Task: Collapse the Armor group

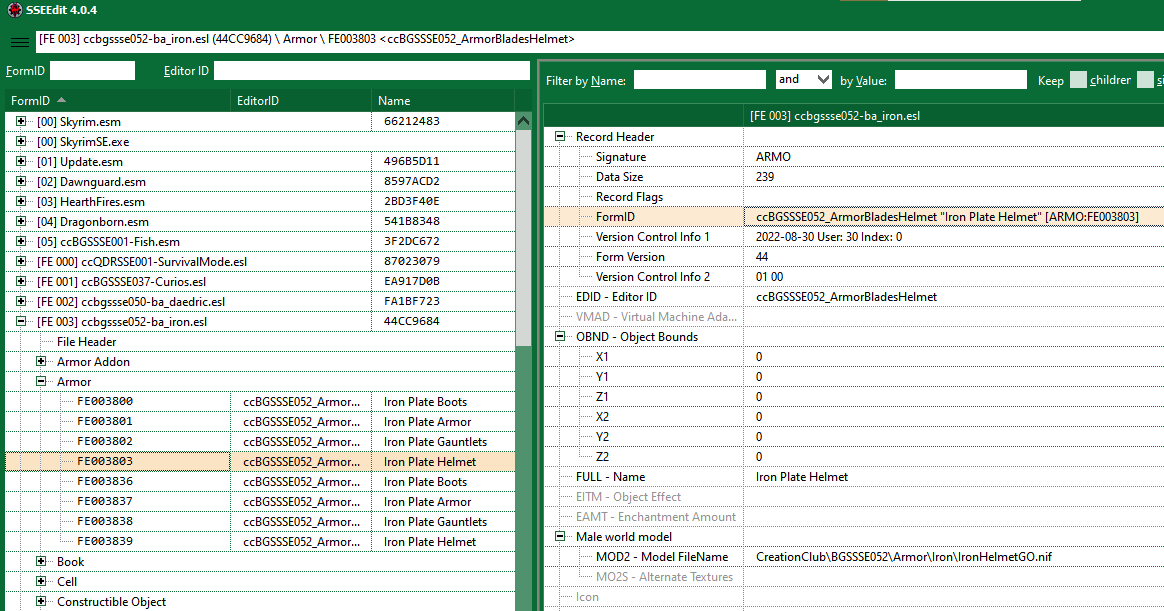Action: point(41,382)
